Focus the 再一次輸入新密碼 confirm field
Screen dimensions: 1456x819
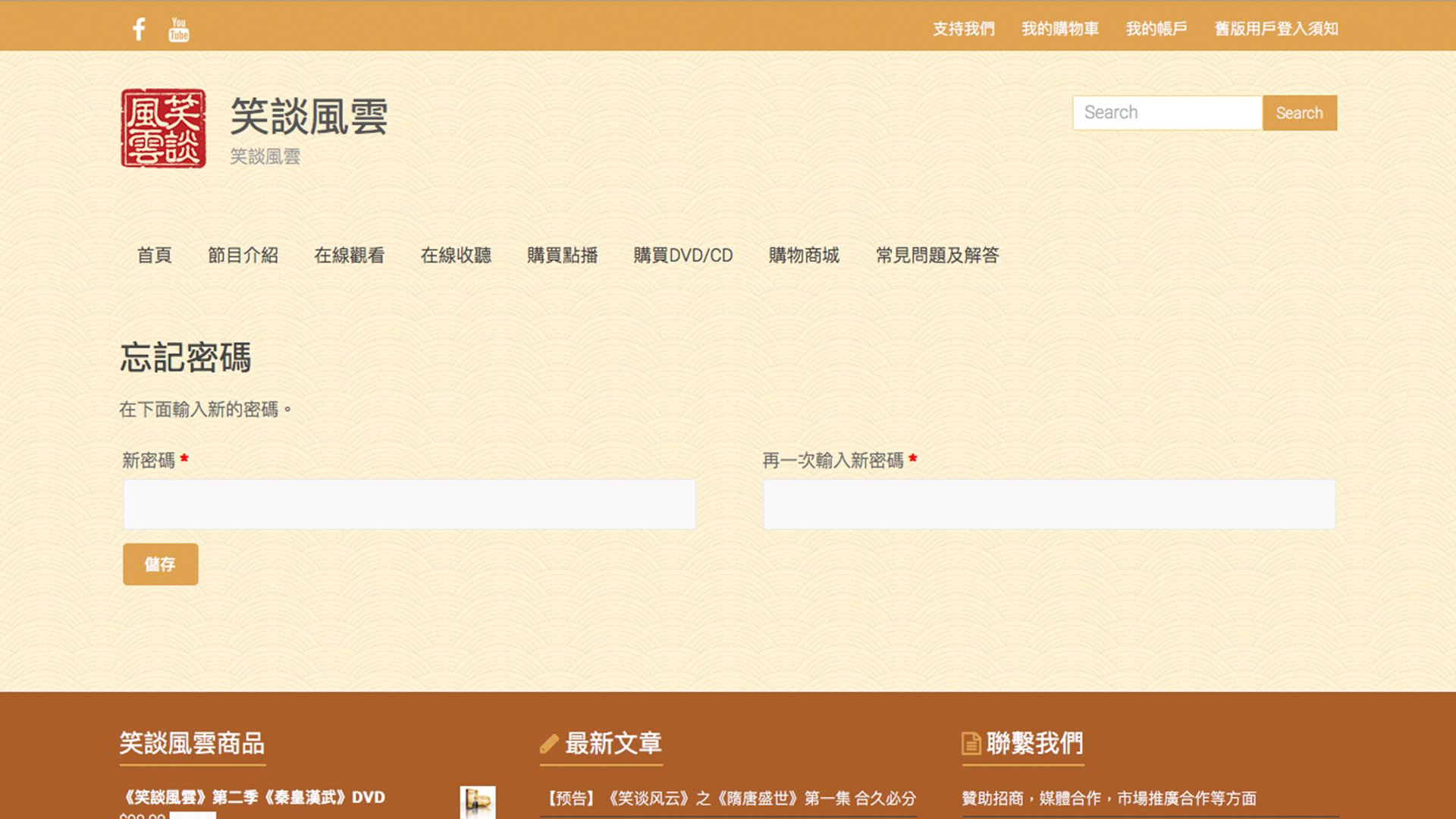pos(1049,504)
